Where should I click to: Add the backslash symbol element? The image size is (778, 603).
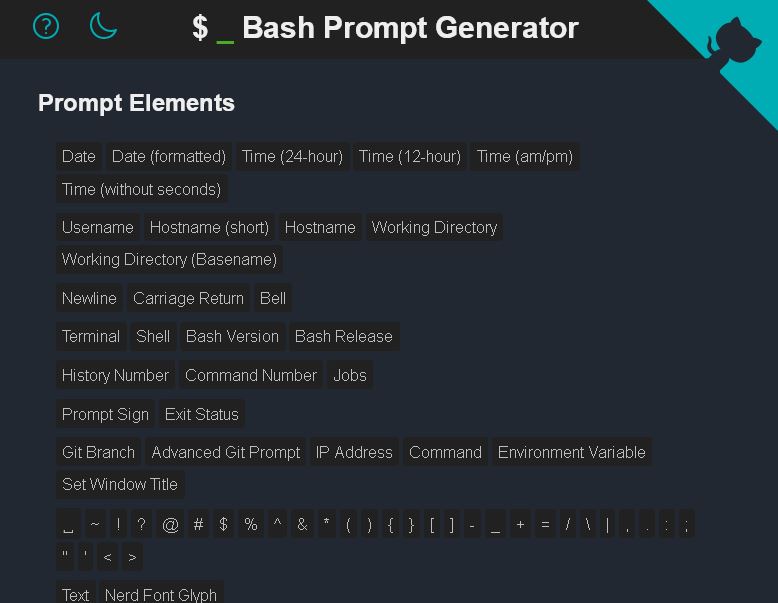(588, 524)
